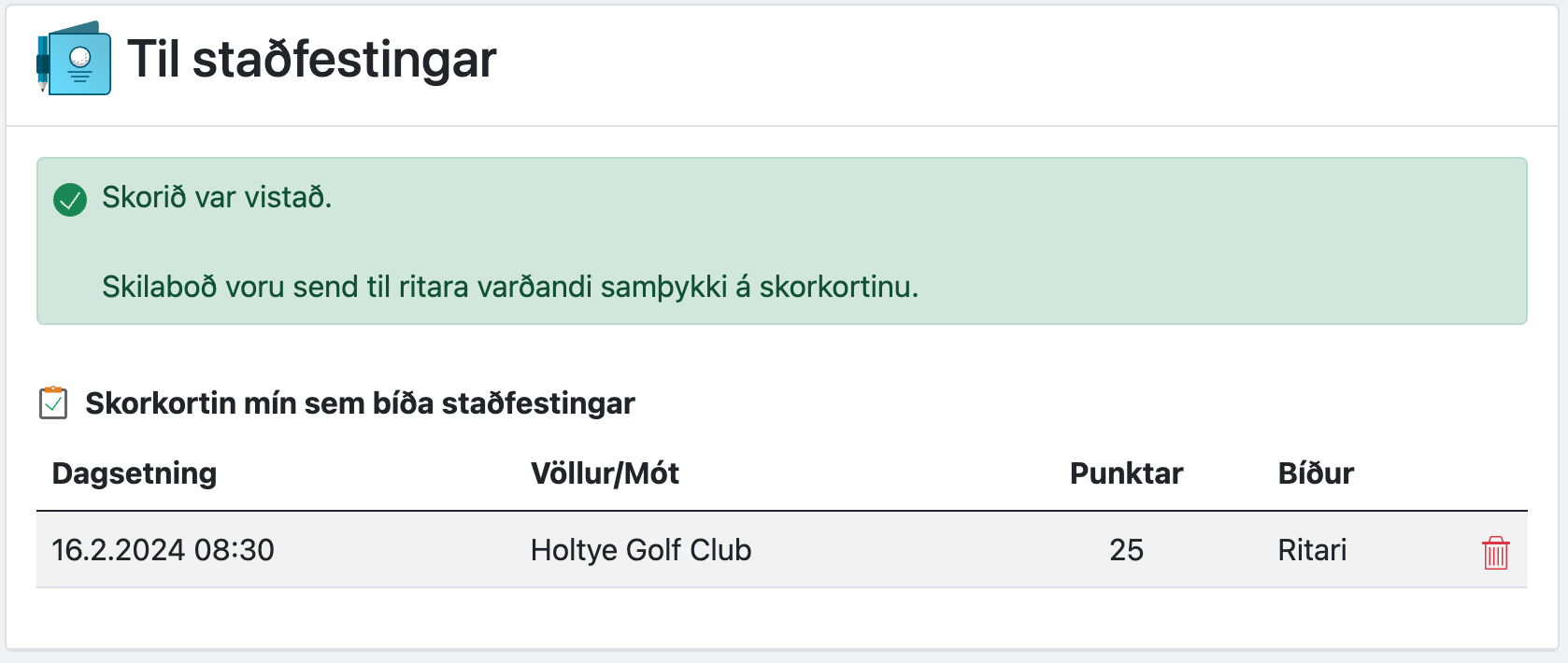Delete the Holtye Golf Club scorecard entry
The width and height of the screenshot is (1568, 663).
pyautogui.click(x=1496, y=552)
